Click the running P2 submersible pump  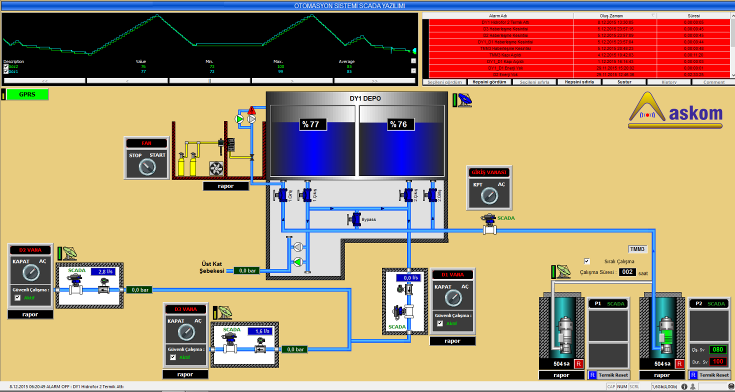click(x=666, y=335)
